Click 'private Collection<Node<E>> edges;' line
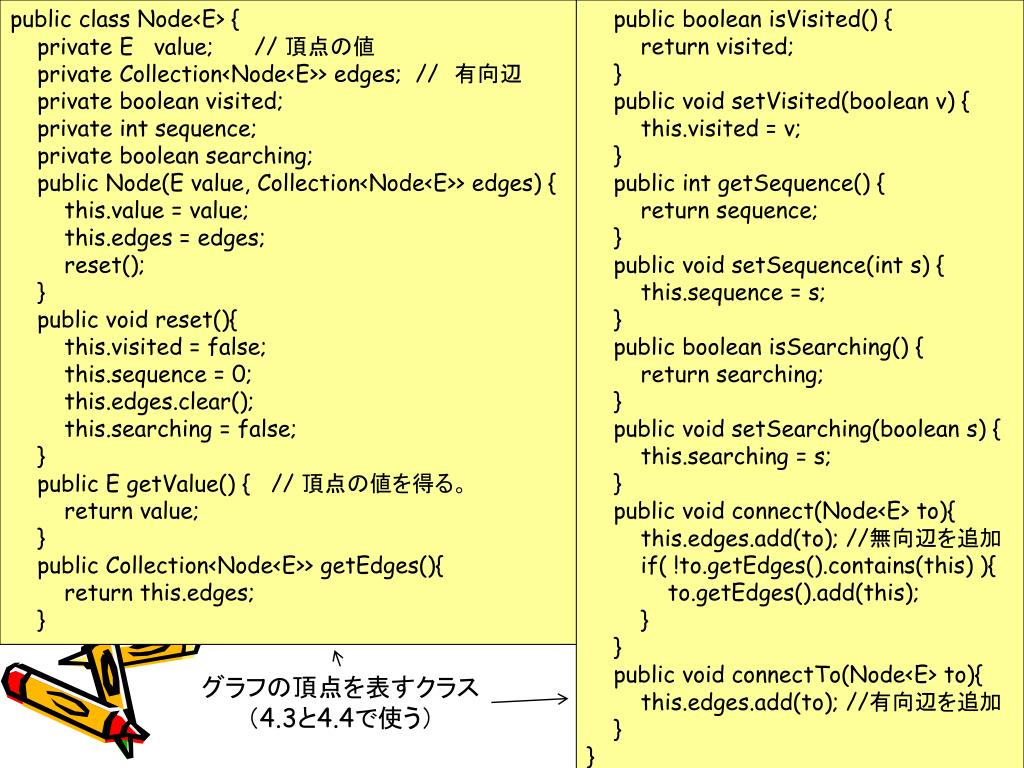This screenshot has height=768, width=1024. [219, 74]
